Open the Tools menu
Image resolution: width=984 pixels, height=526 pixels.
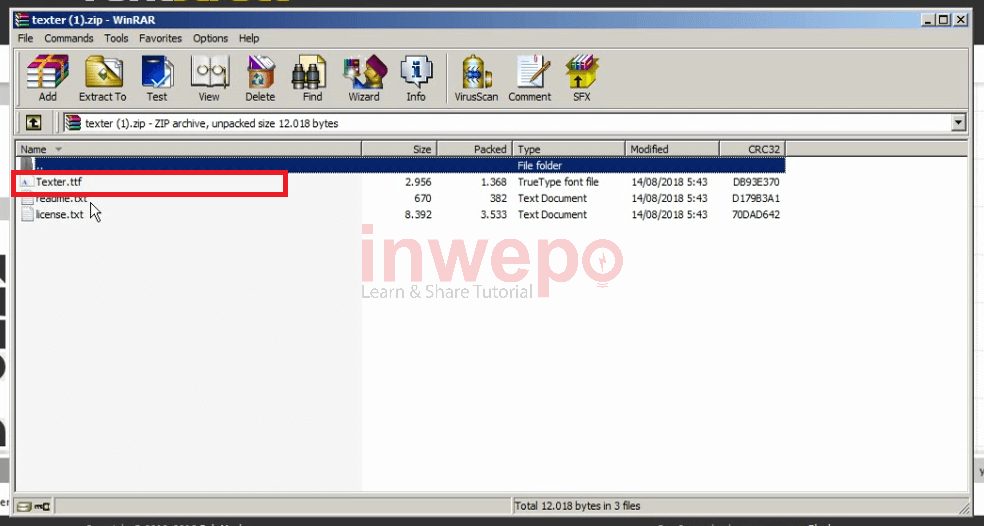coord(116,38)
